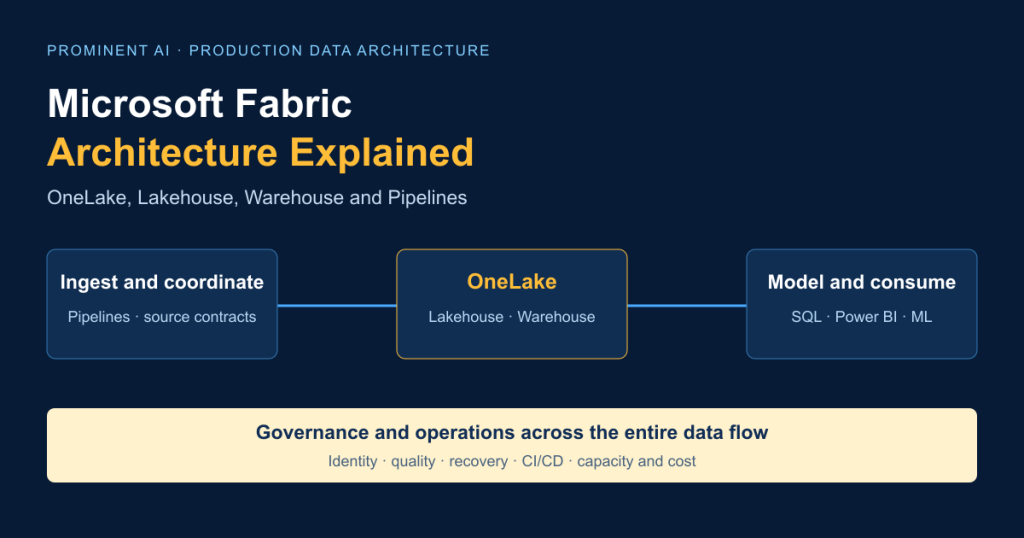Click 'SQL · Power BI · ML' text

[861, 317]
